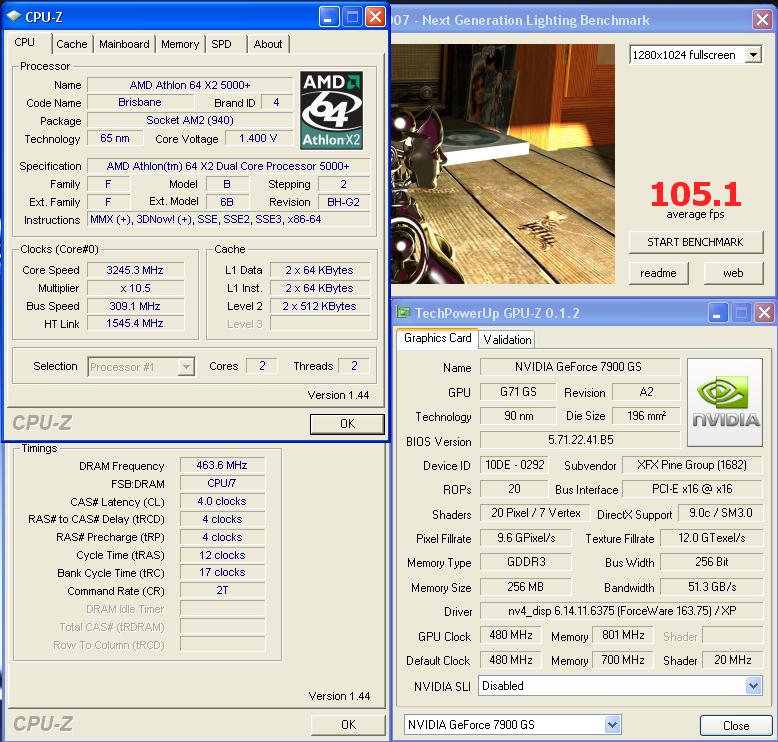The image size is (778, 742).
Task: Select the Cache tab
Action: click(x=71, y=44)
